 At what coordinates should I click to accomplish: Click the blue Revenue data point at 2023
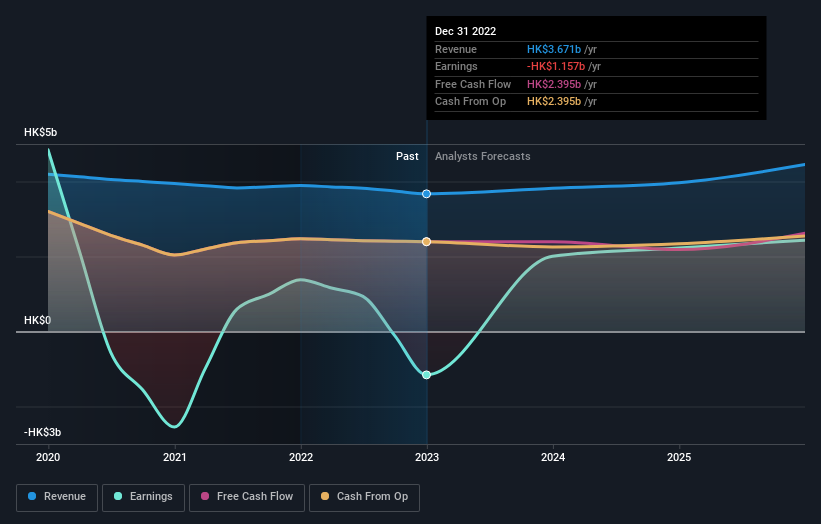(427, 194)
